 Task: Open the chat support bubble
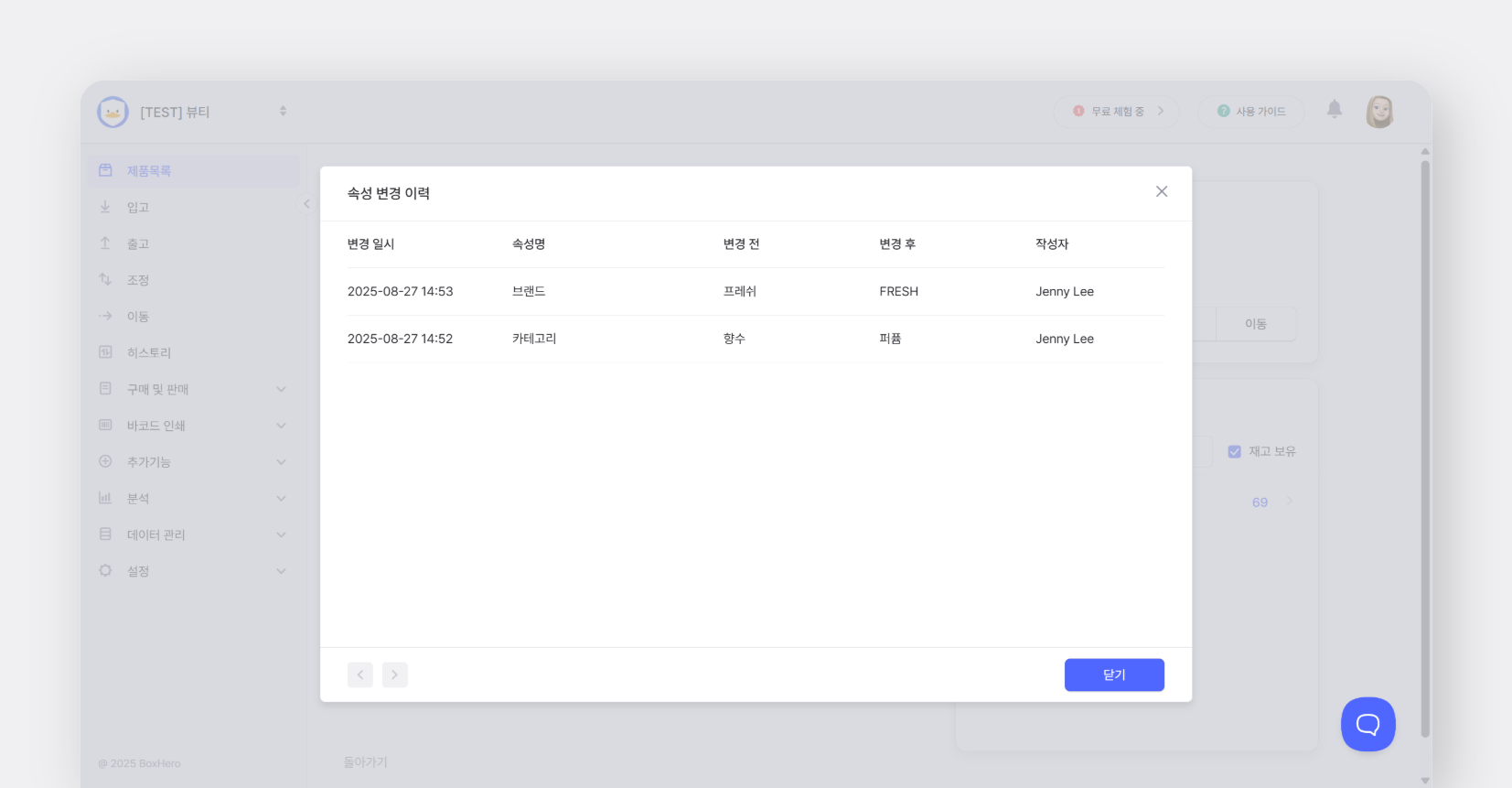pyautogui.click(x=1368, y=725)
